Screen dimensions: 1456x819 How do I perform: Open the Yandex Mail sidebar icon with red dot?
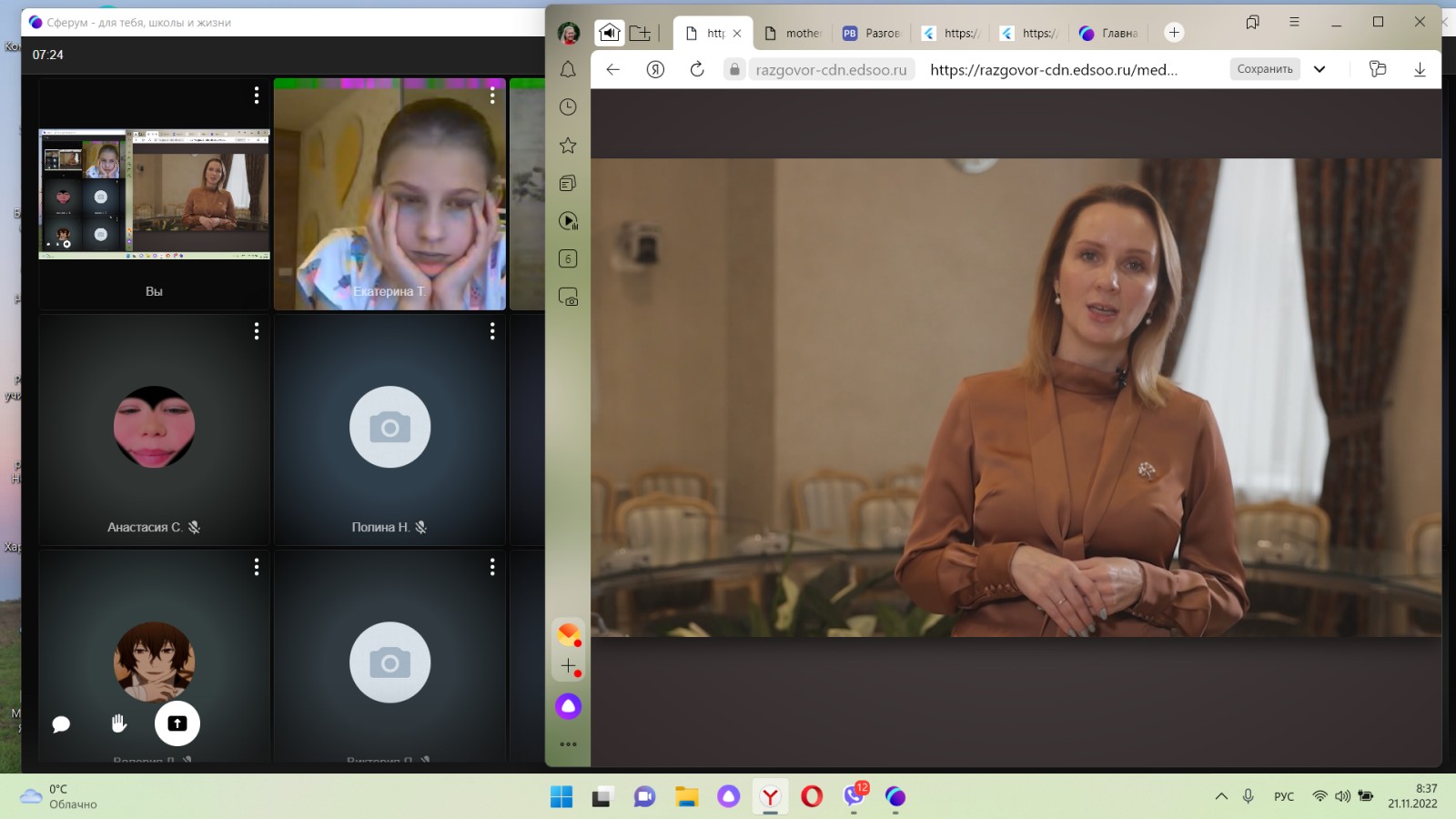569,633
